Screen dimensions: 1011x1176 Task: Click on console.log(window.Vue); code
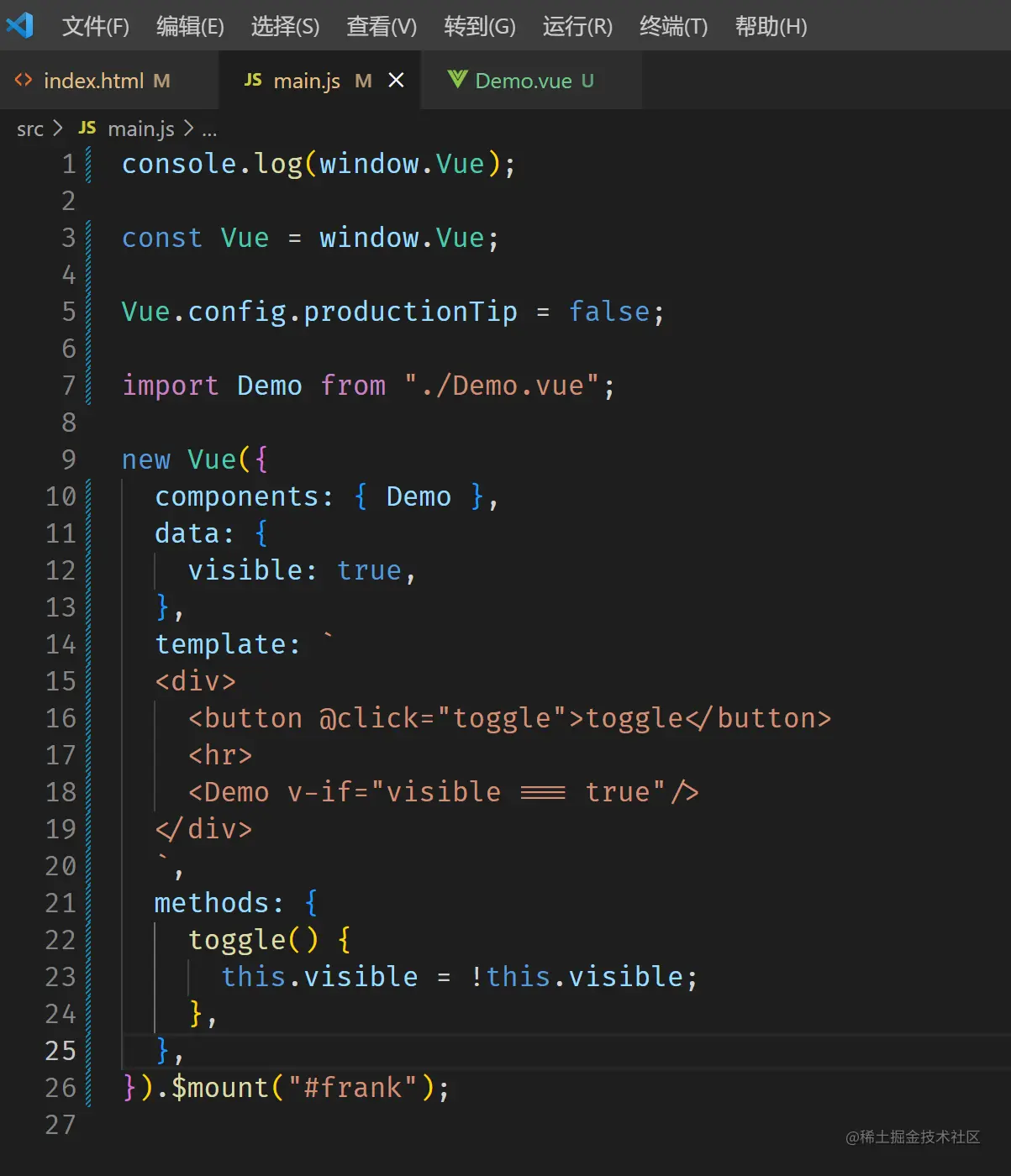tap(319, 164)
